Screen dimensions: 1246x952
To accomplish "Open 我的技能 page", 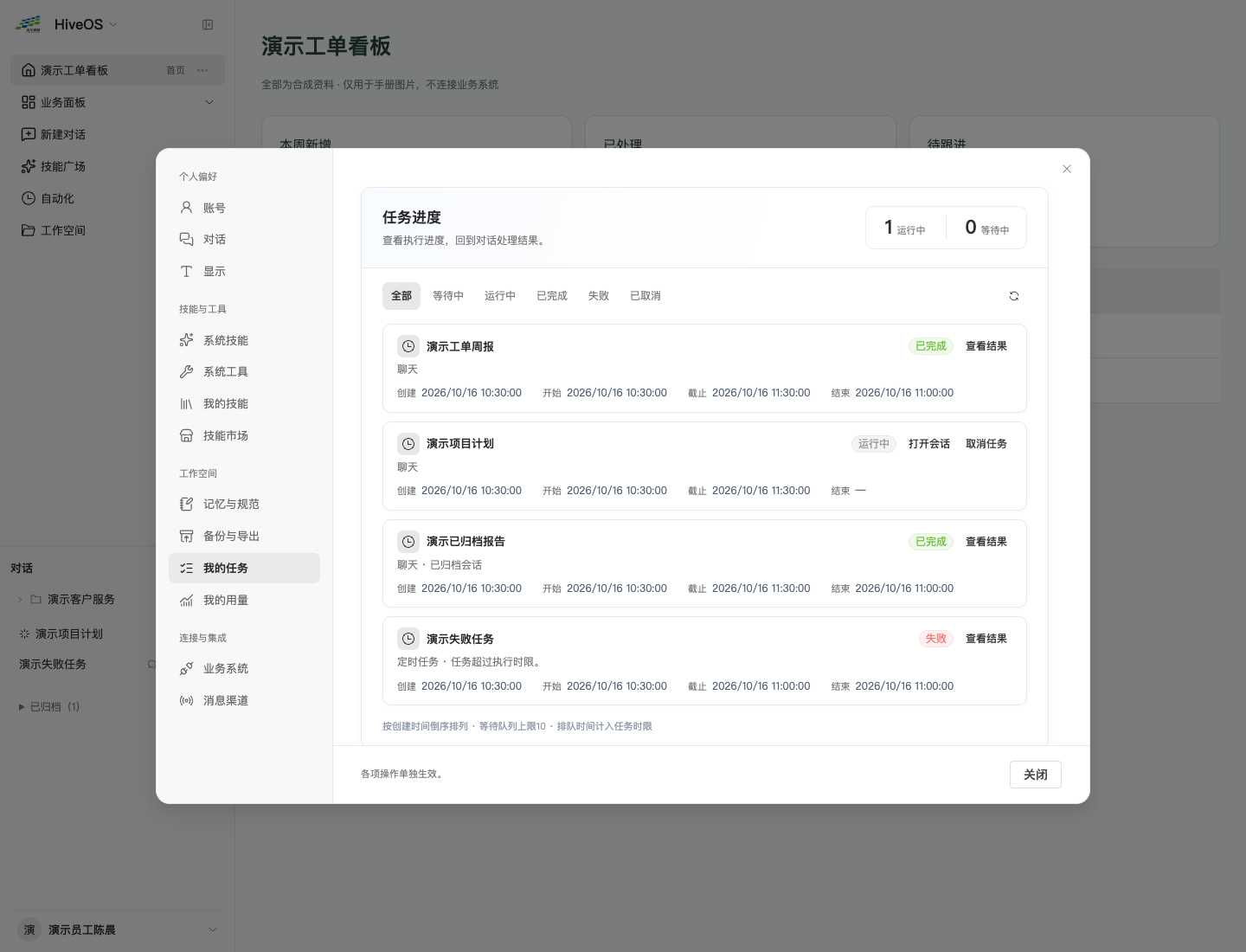I will [x=244, y=404].
